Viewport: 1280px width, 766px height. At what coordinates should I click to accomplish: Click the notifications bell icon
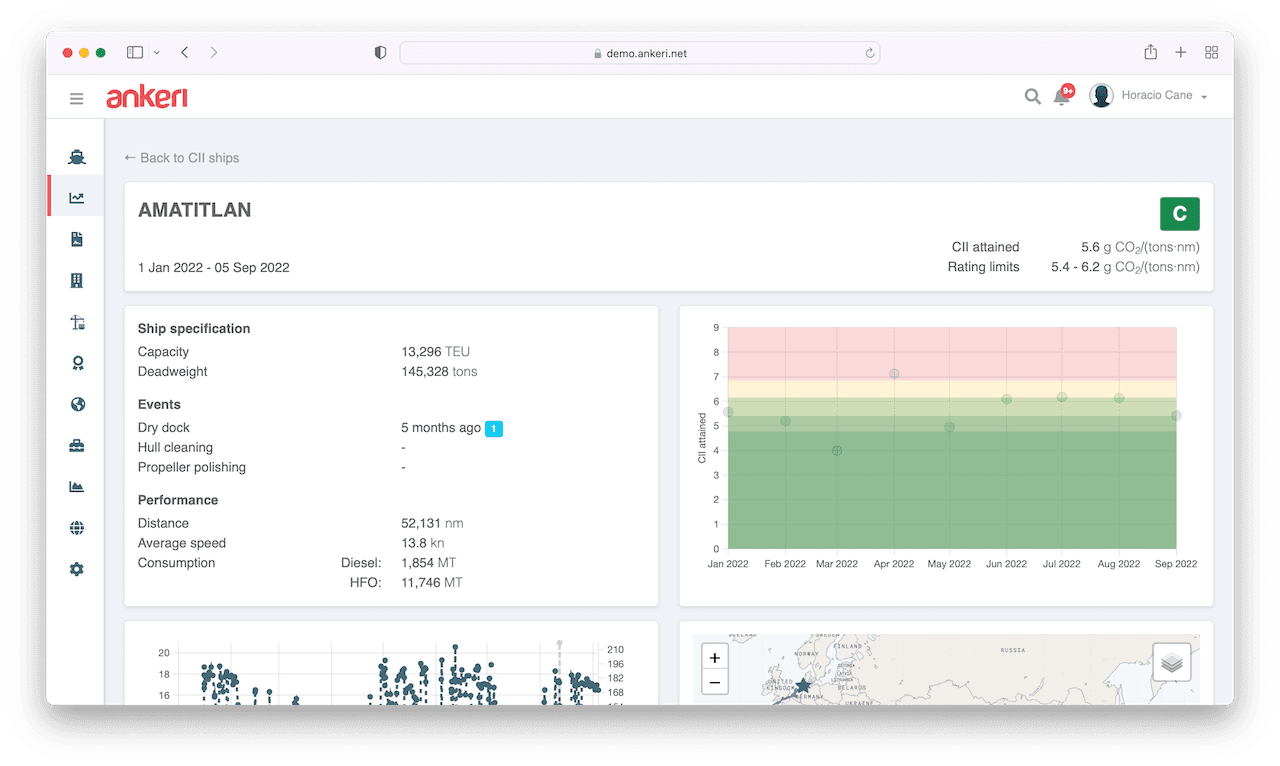point(1062,96)
